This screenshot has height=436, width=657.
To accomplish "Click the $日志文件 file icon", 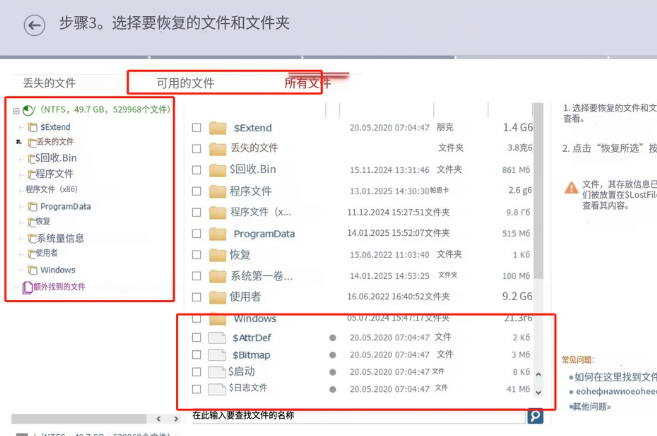I will [x=217, y=389].
